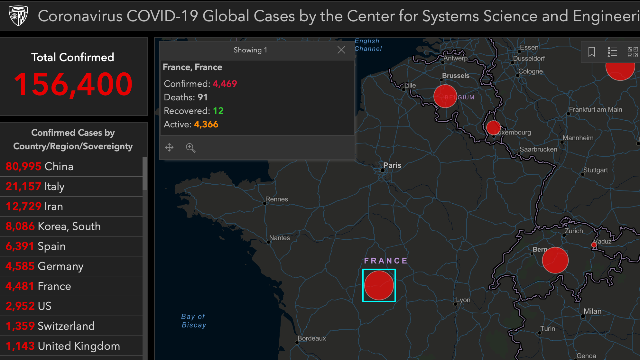Click the Johns Hopkins shield logo
Image resolution: width=640 pixels, height=360 pixels.
[19, 16]
